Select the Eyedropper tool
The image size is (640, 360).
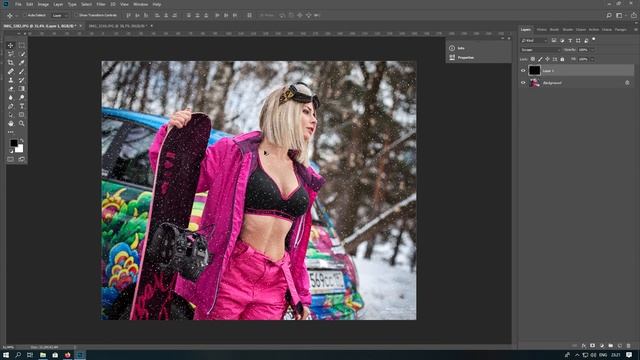click(22, 62)
